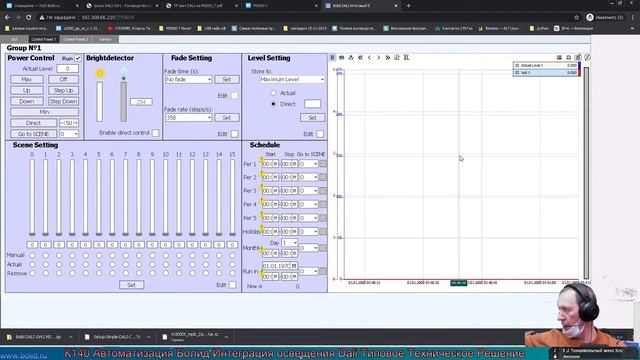Image resolution: width=640 pixels, height=360 pixels.
Task: Click the Max button
Action: [x=27, y=79]
